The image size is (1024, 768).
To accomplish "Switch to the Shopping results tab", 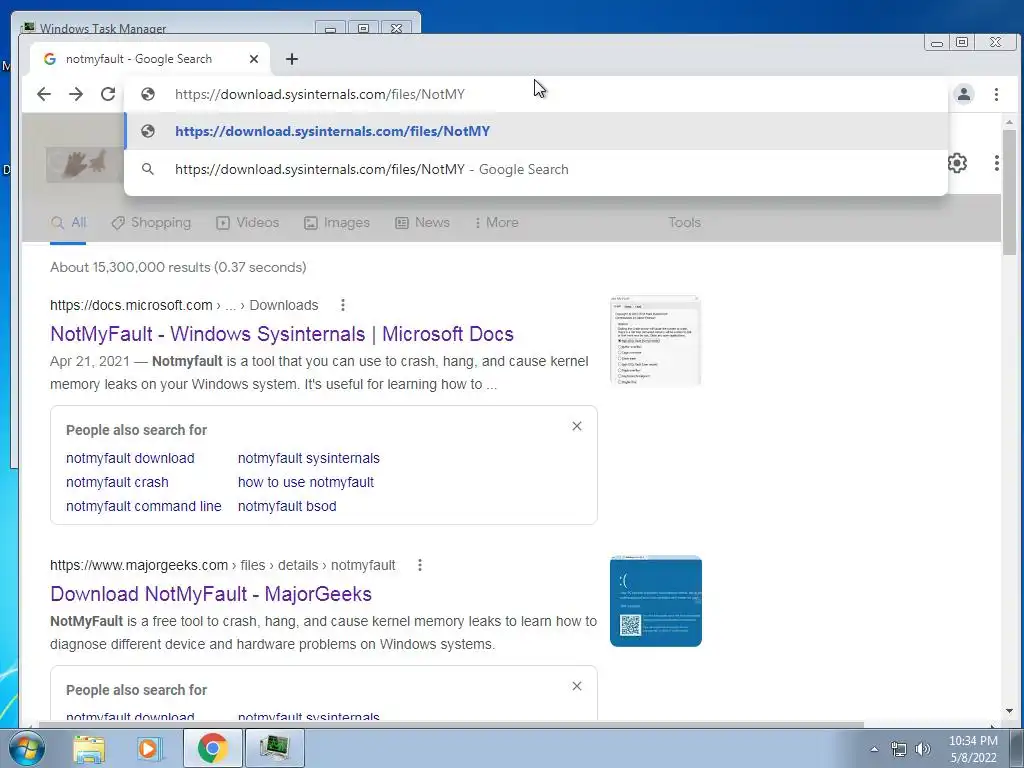I will pos(151,222).
